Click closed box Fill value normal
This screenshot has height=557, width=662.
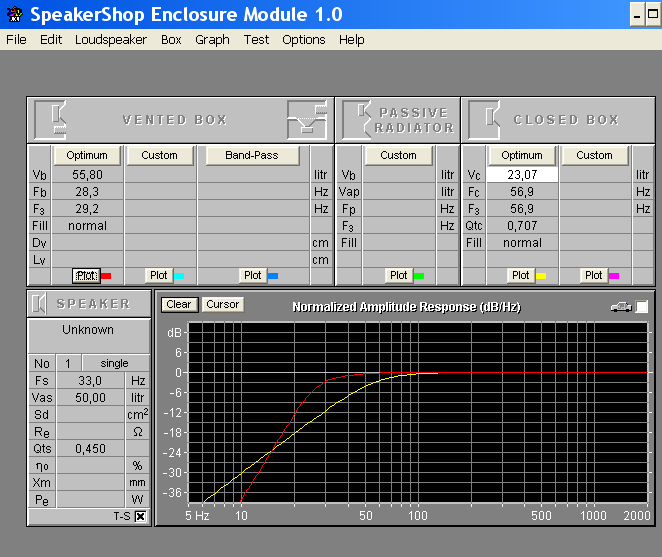[x=522, y=243]
